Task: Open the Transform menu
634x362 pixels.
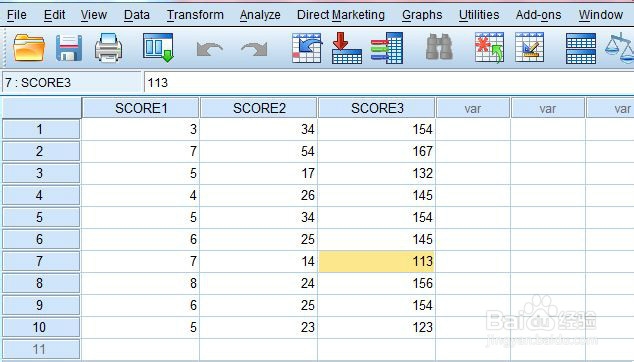Action: (x=195, y=15)
